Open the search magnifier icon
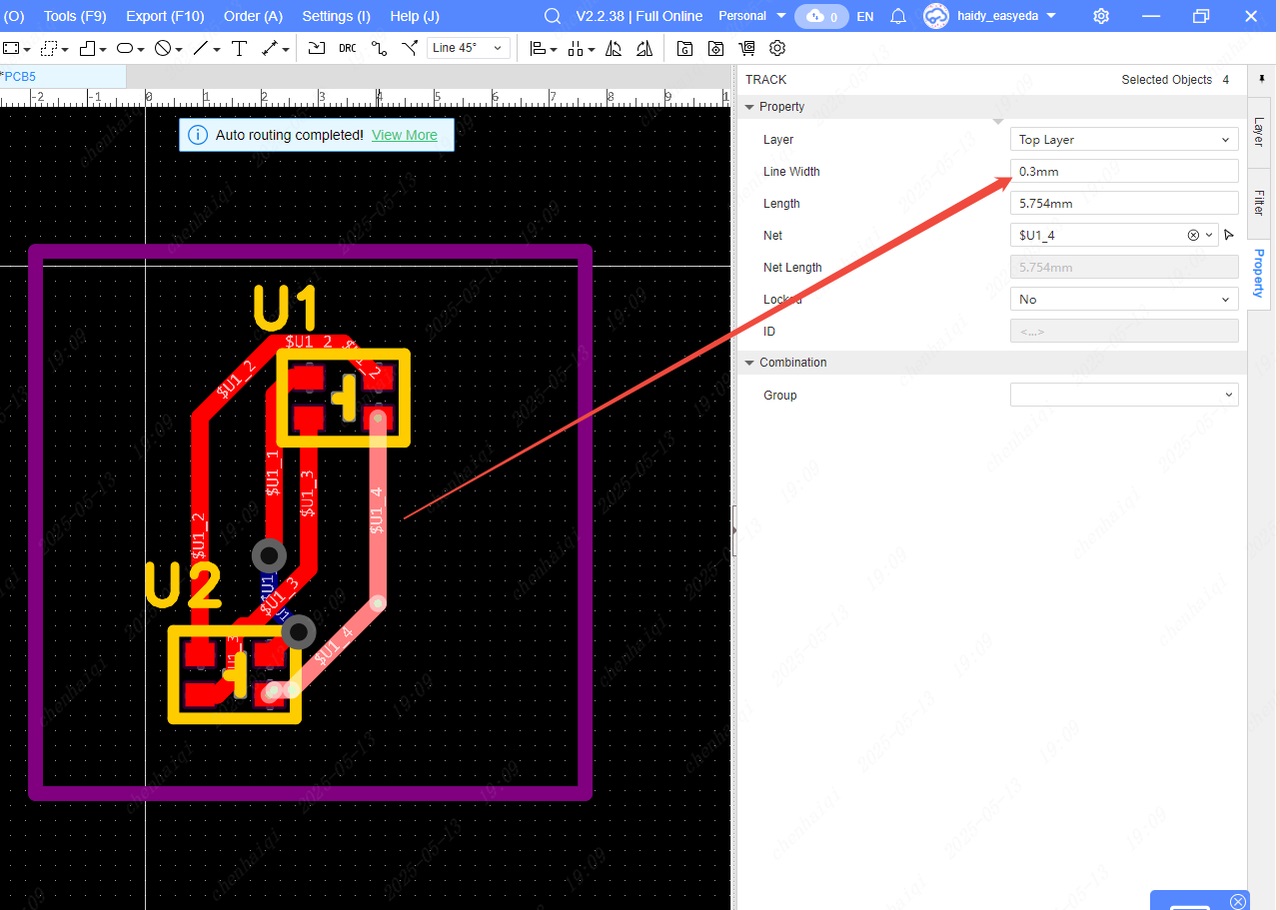The image size is (1280, 910). (x=552, y=16)
